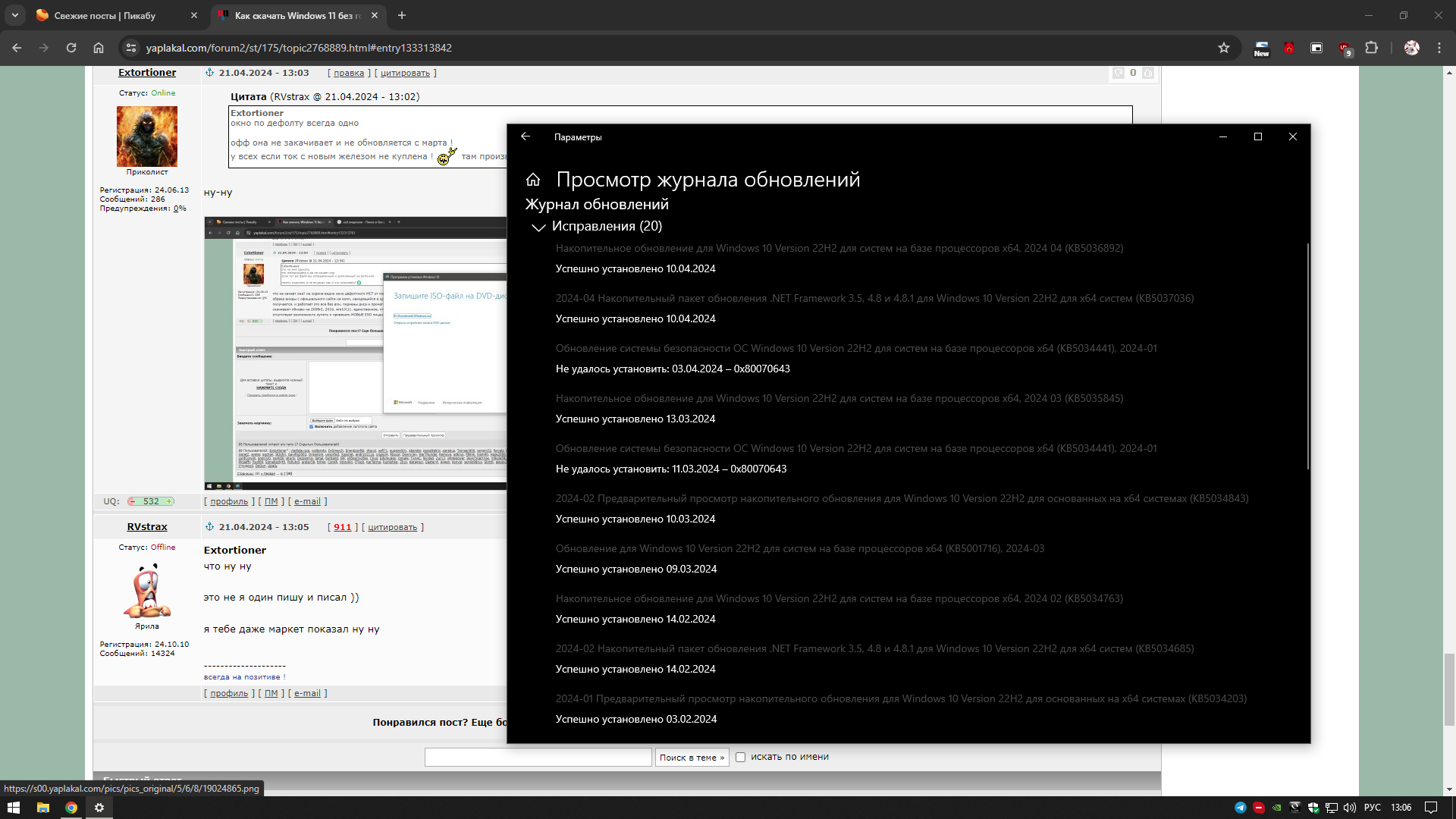Screen dimensions: 1456x819
Task: Open Telegram from the system tray
Action: [x=1241, y=808]
